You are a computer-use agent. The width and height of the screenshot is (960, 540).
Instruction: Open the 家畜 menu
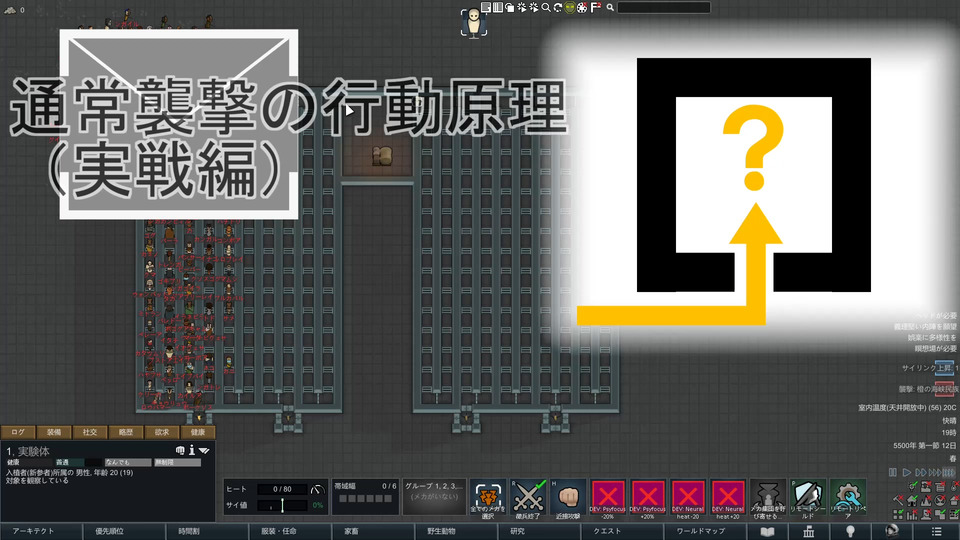pos(374,531)
